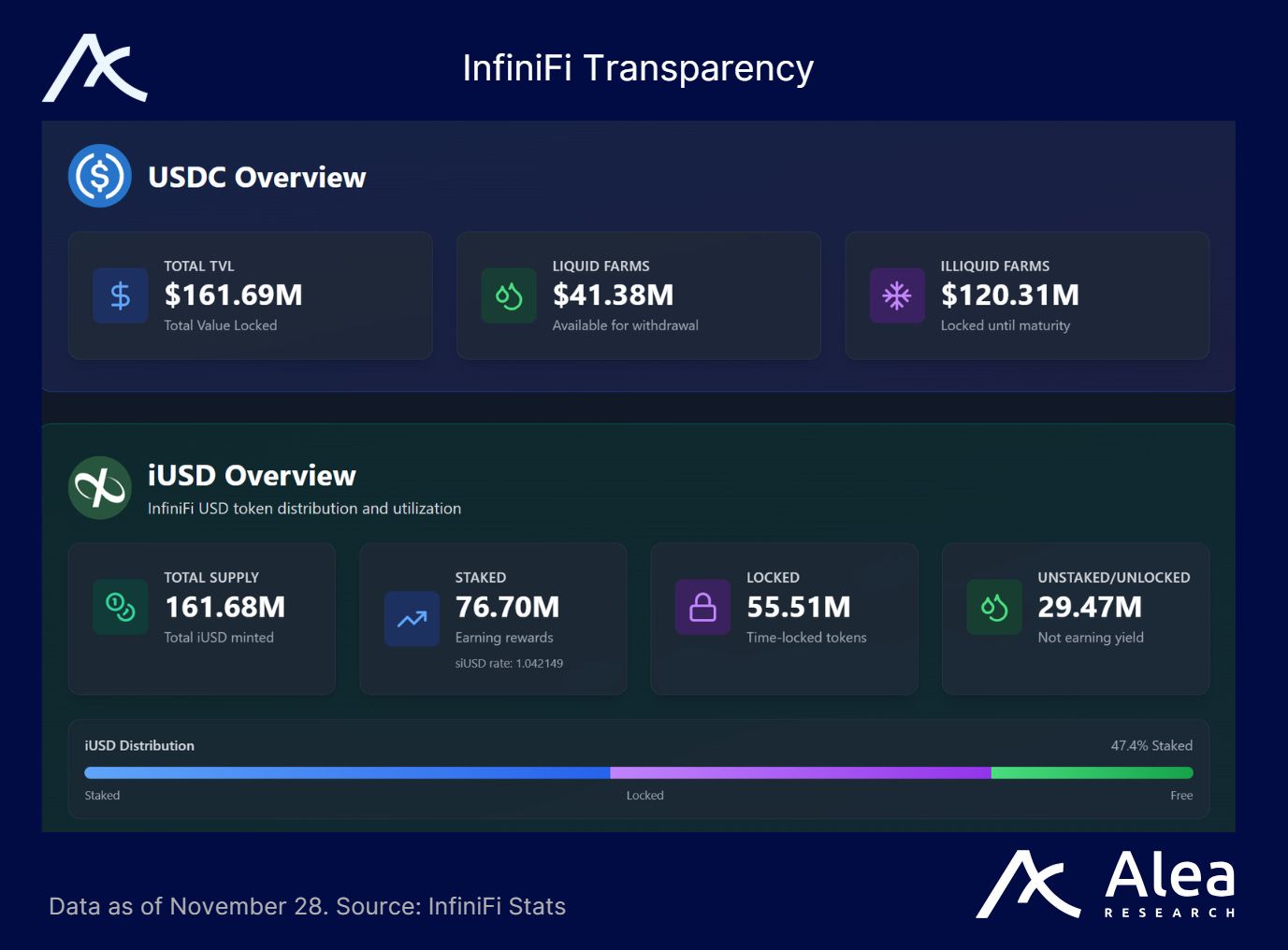Viewport: 1288px width, 950px height.
Task: Click the Earning rewards caption
Action: (504, 638)
